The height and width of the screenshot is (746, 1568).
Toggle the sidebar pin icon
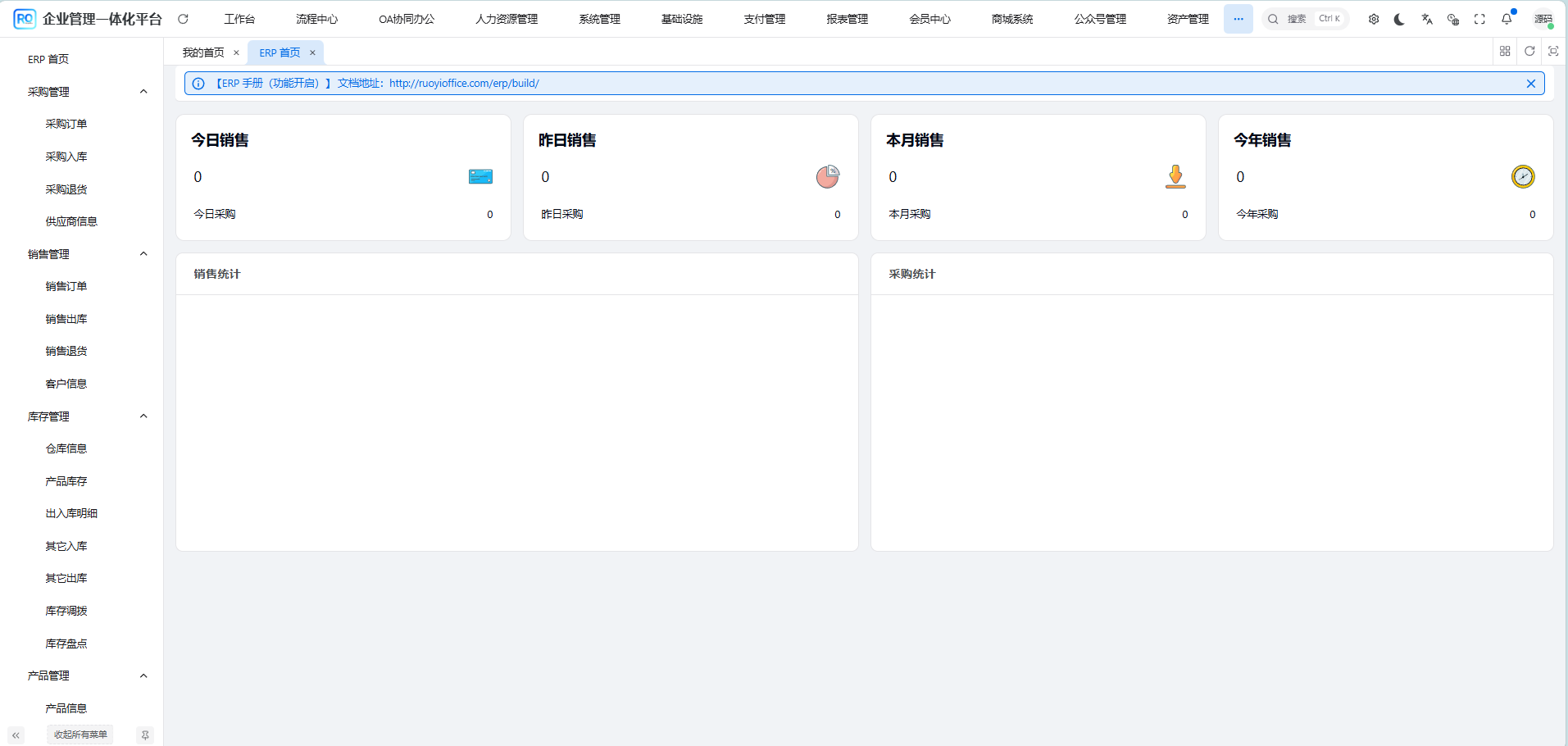[144, 735]
